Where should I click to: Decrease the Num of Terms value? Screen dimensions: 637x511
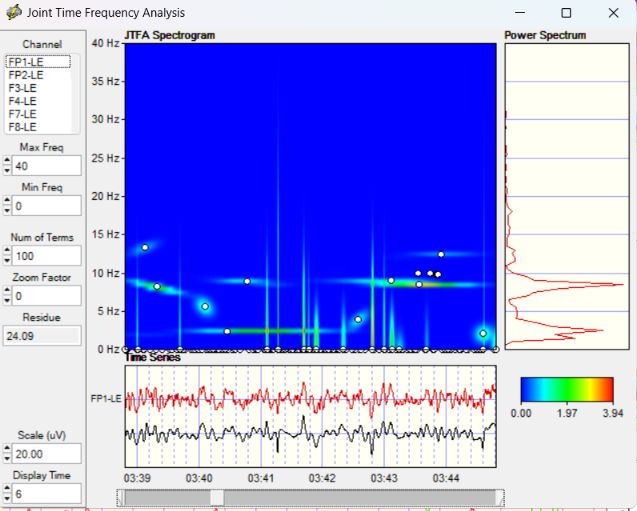[x=7, y=260]
